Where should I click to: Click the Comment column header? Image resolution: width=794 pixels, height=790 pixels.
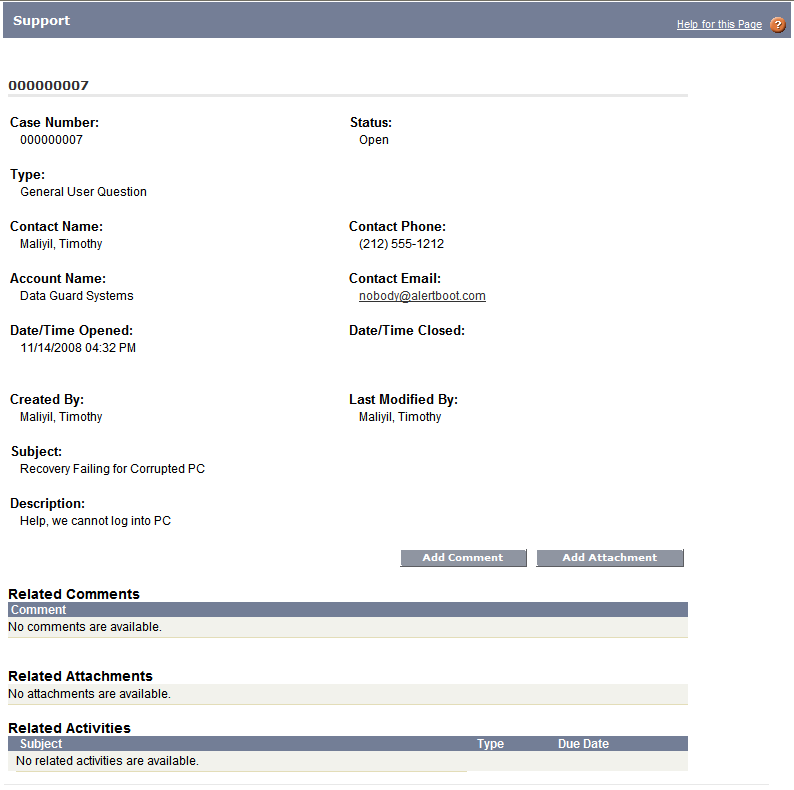(39, 610)
